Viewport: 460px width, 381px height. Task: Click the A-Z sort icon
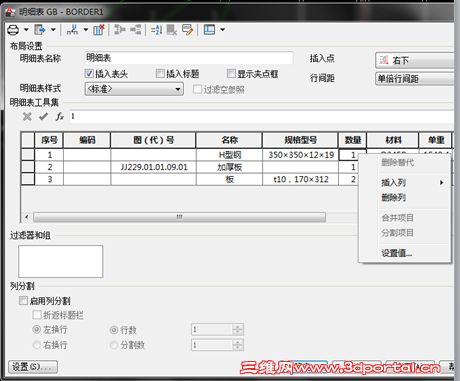(156, 30)
